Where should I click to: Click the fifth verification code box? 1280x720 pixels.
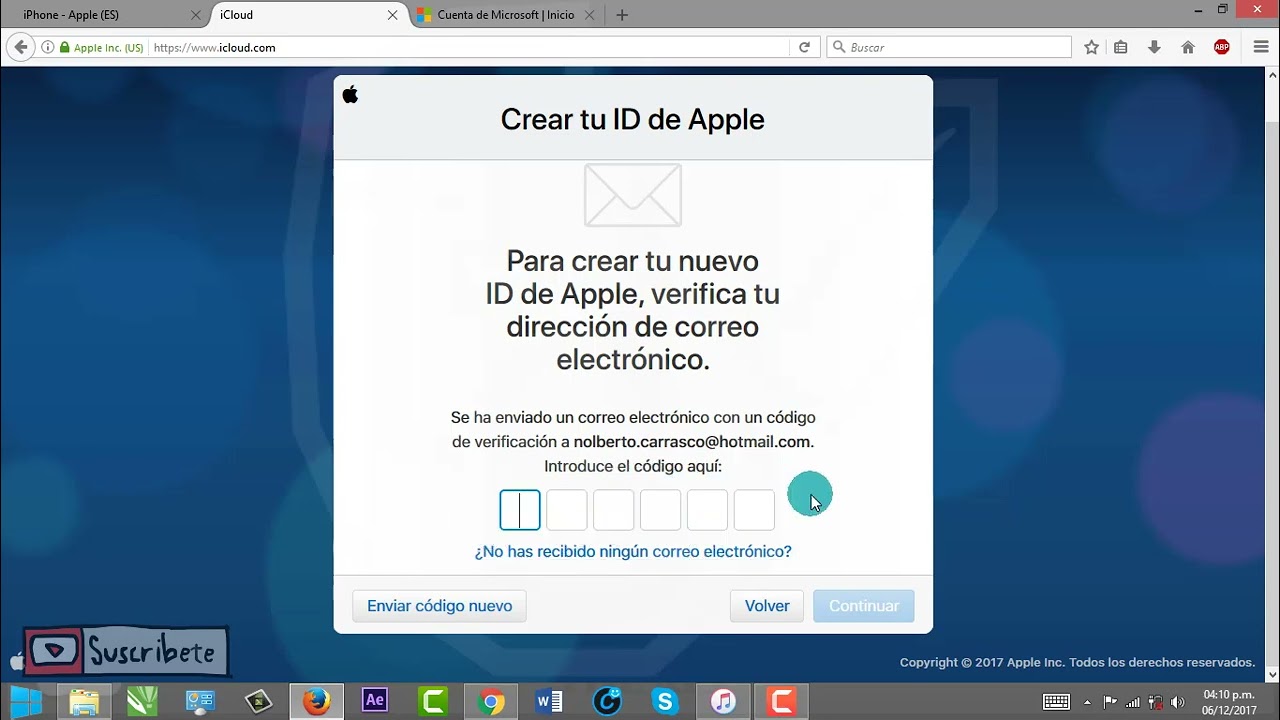[708, 510]
